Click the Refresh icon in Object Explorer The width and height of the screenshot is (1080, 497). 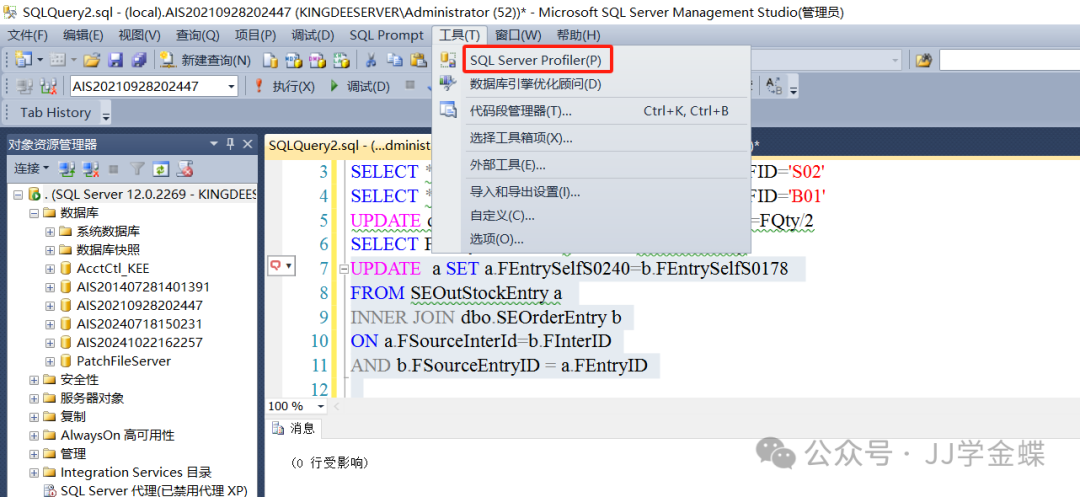coord(160,169)
